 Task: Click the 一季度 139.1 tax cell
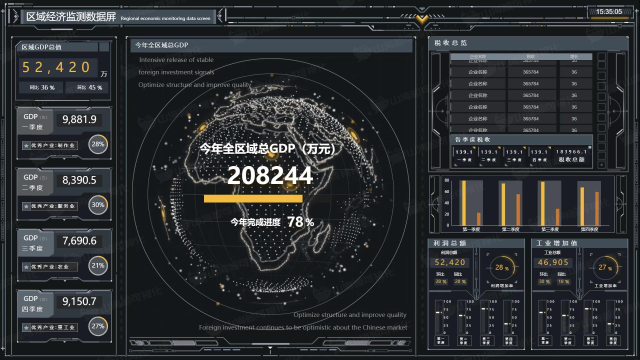pyautogui.click(x=464, y=155)
